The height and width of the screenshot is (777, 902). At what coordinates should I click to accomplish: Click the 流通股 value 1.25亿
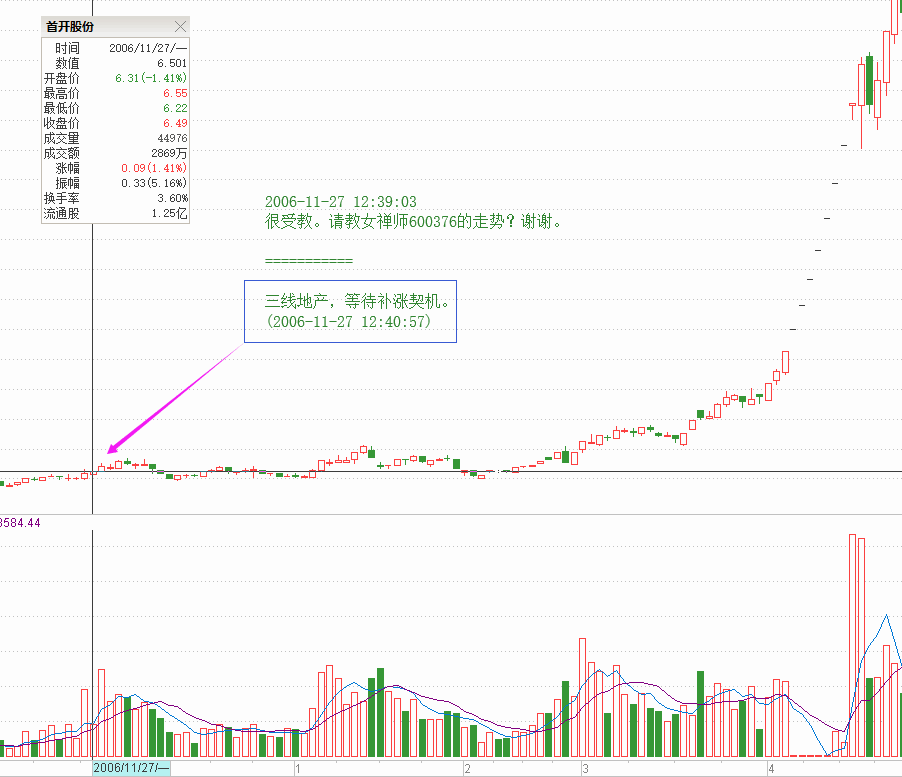[169, 213]
